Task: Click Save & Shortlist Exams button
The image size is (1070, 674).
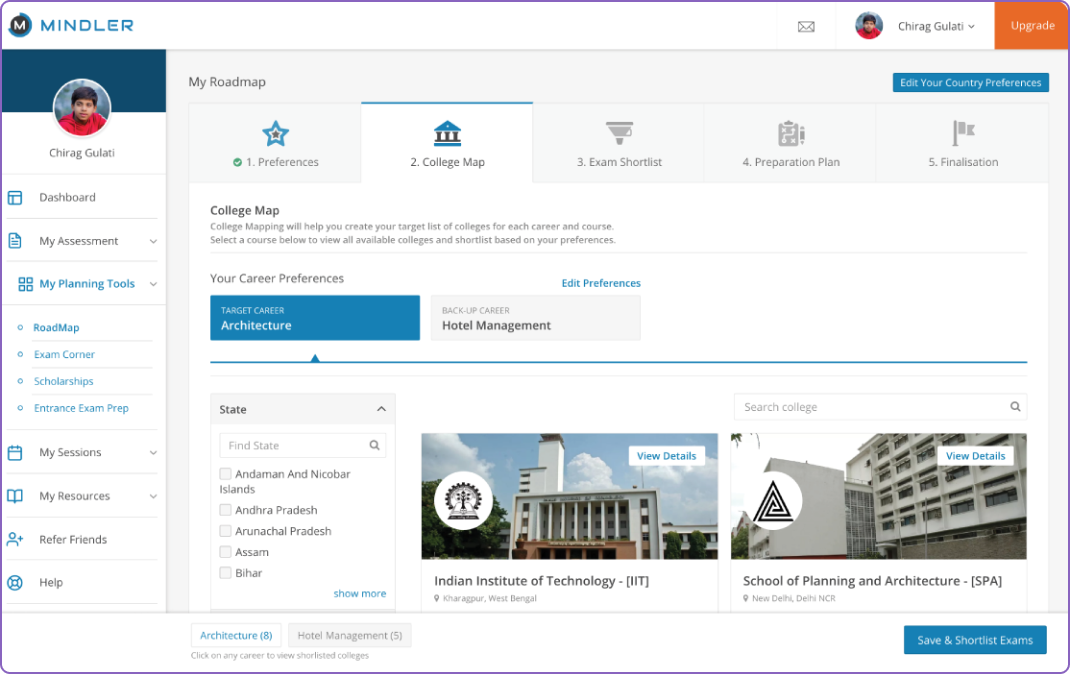Action: pyautogui.click(x=975, y=640)
